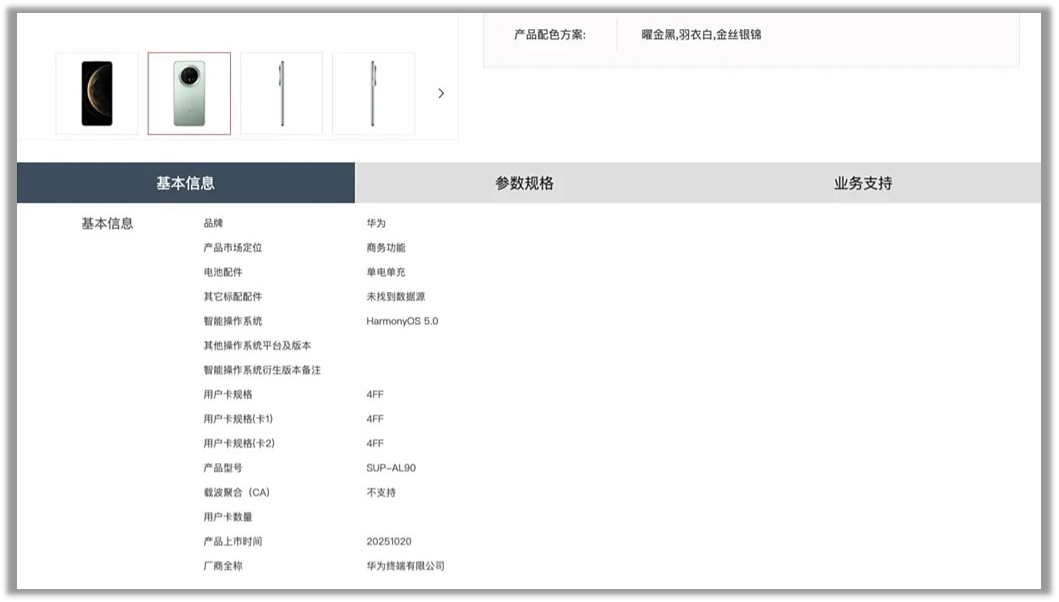1059x602 pixels.
Task: Click the value 华为终端有限公司
Action: (x=405, y=566)
